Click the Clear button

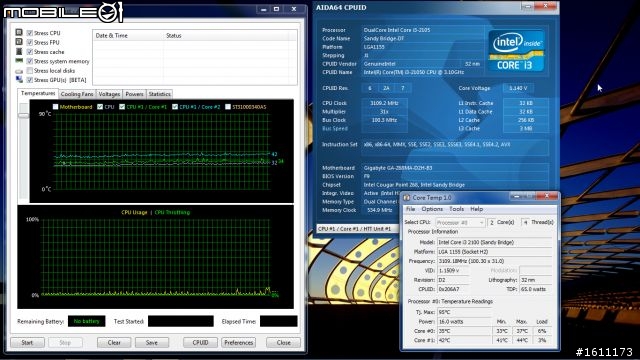pos(114,342)
